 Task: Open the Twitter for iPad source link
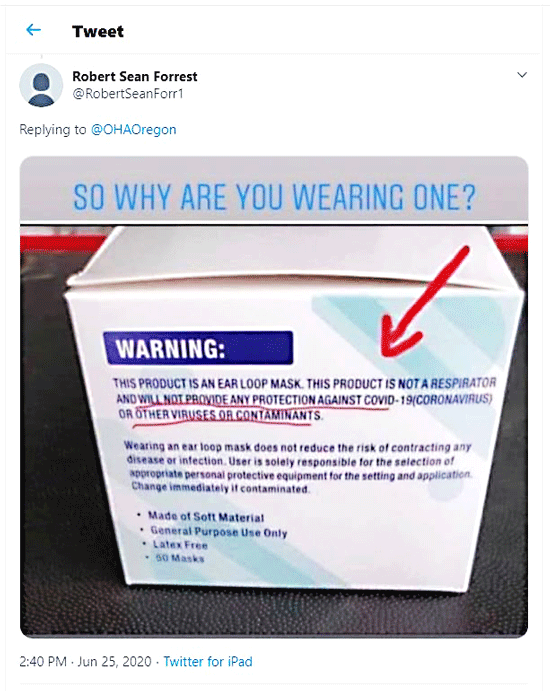208,661
